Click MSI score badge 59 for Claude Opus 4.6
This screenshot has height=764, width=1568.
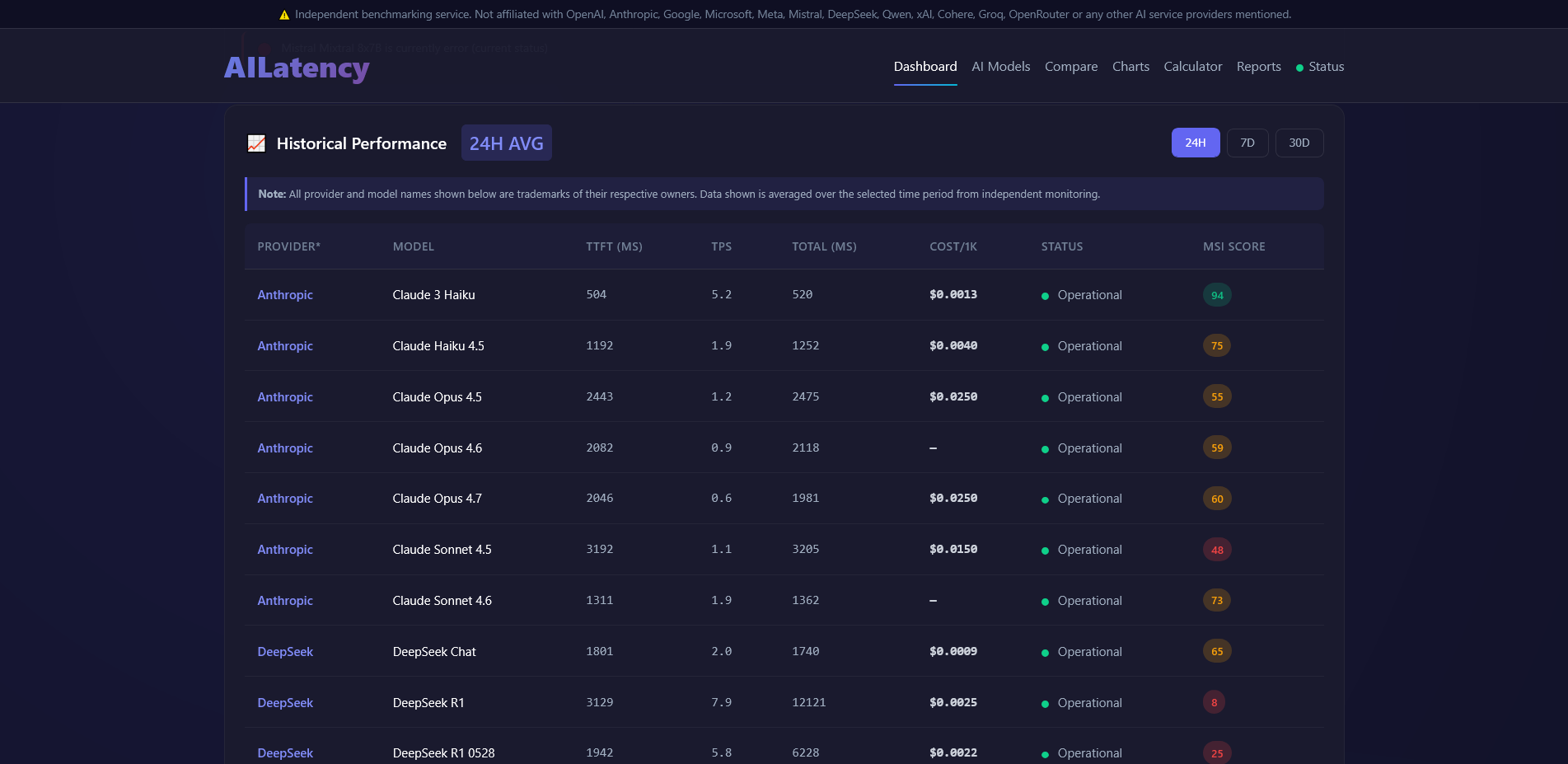(1217, 448)
